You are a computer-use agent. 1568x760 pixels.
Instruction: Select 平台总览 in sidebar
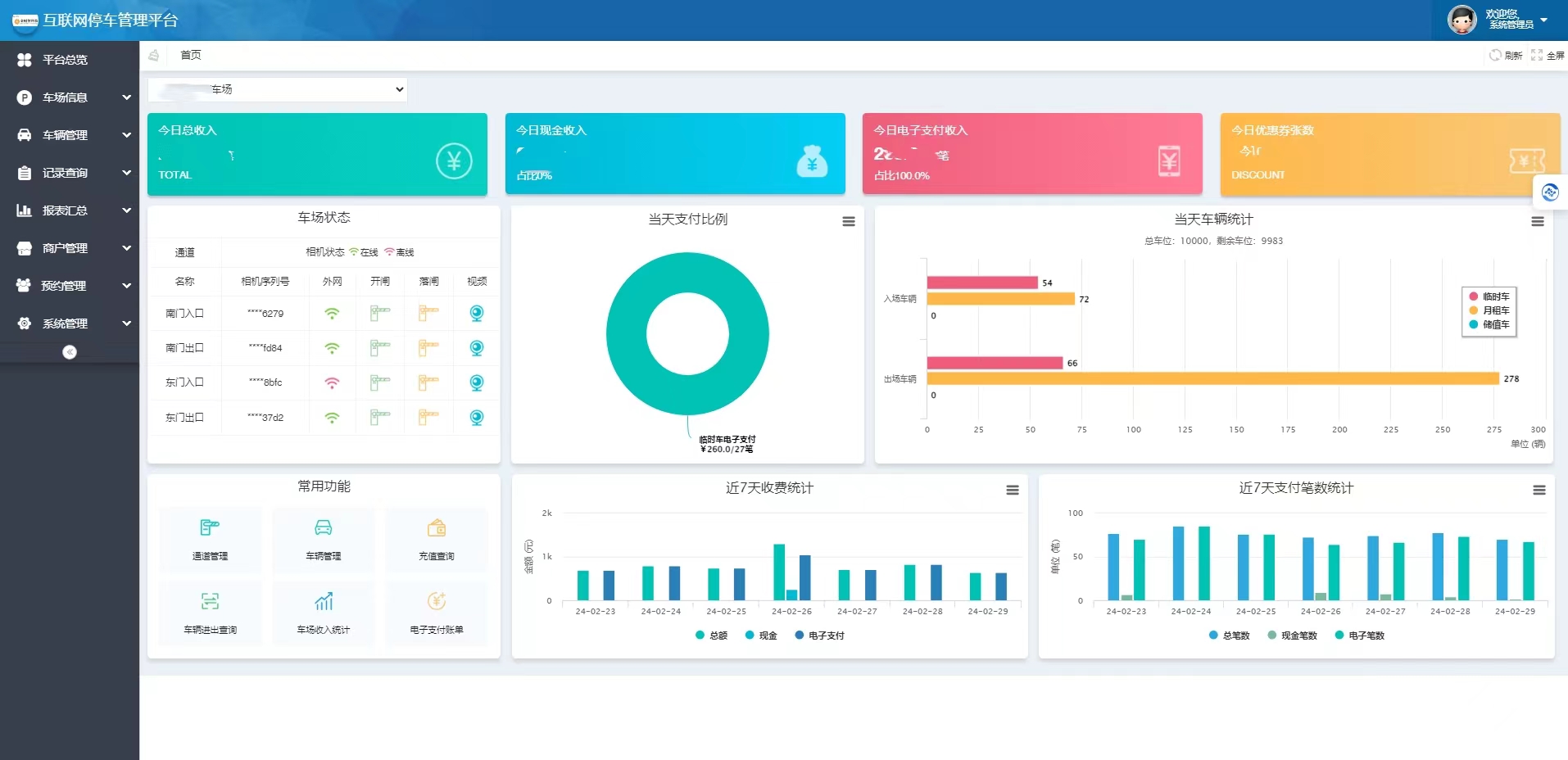pyautogui.click(x=64, y=60)
